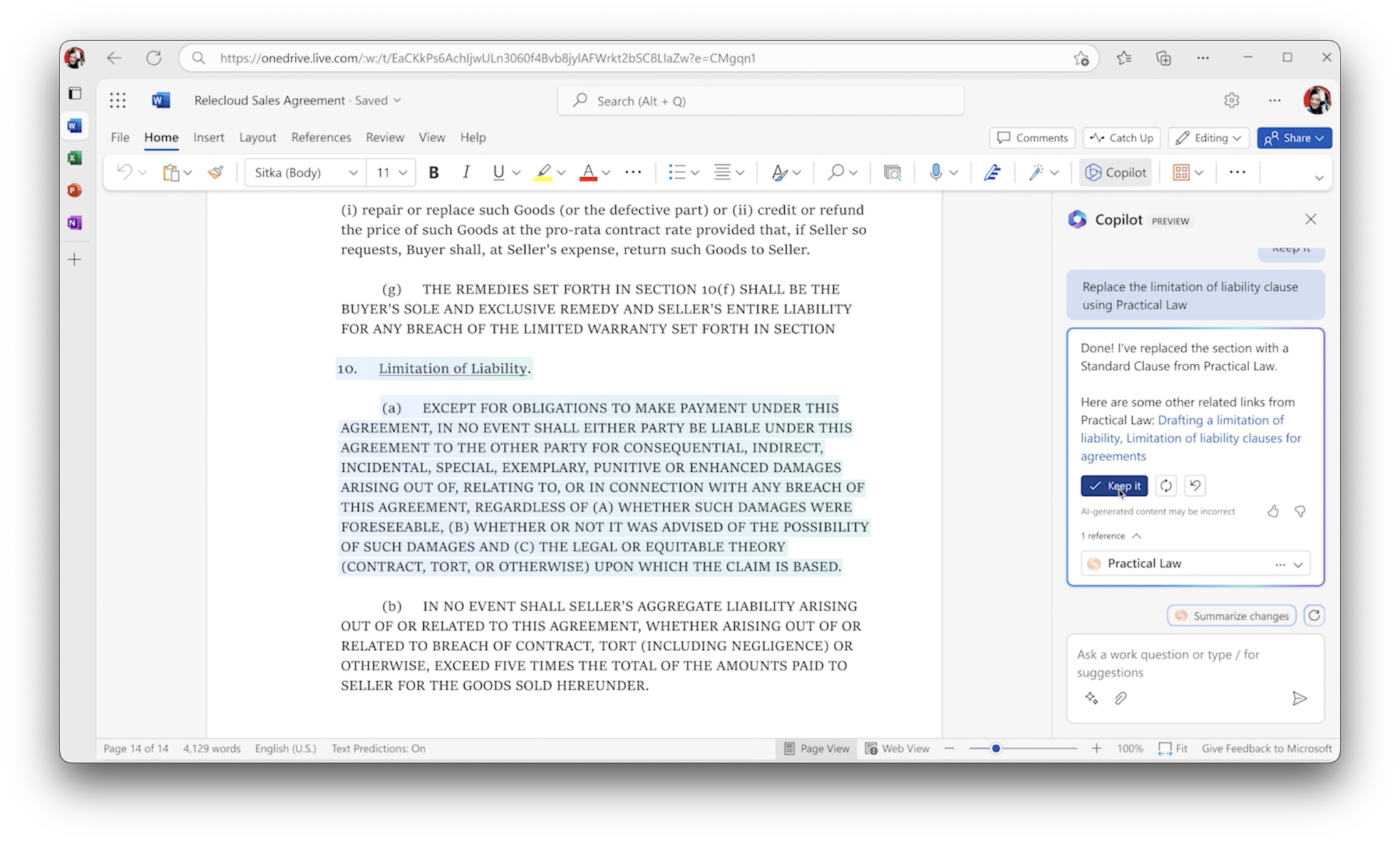Start Dictation with the microphone icon
This screenshot has width=1400, height=842.
point(936,172)
